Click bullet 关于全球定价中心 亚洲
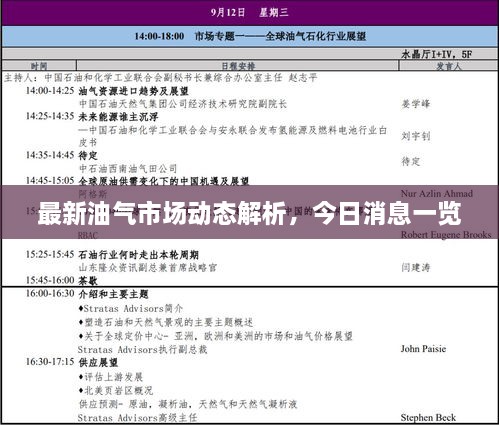Screen dimensions: 499x425 pos(215,336)
